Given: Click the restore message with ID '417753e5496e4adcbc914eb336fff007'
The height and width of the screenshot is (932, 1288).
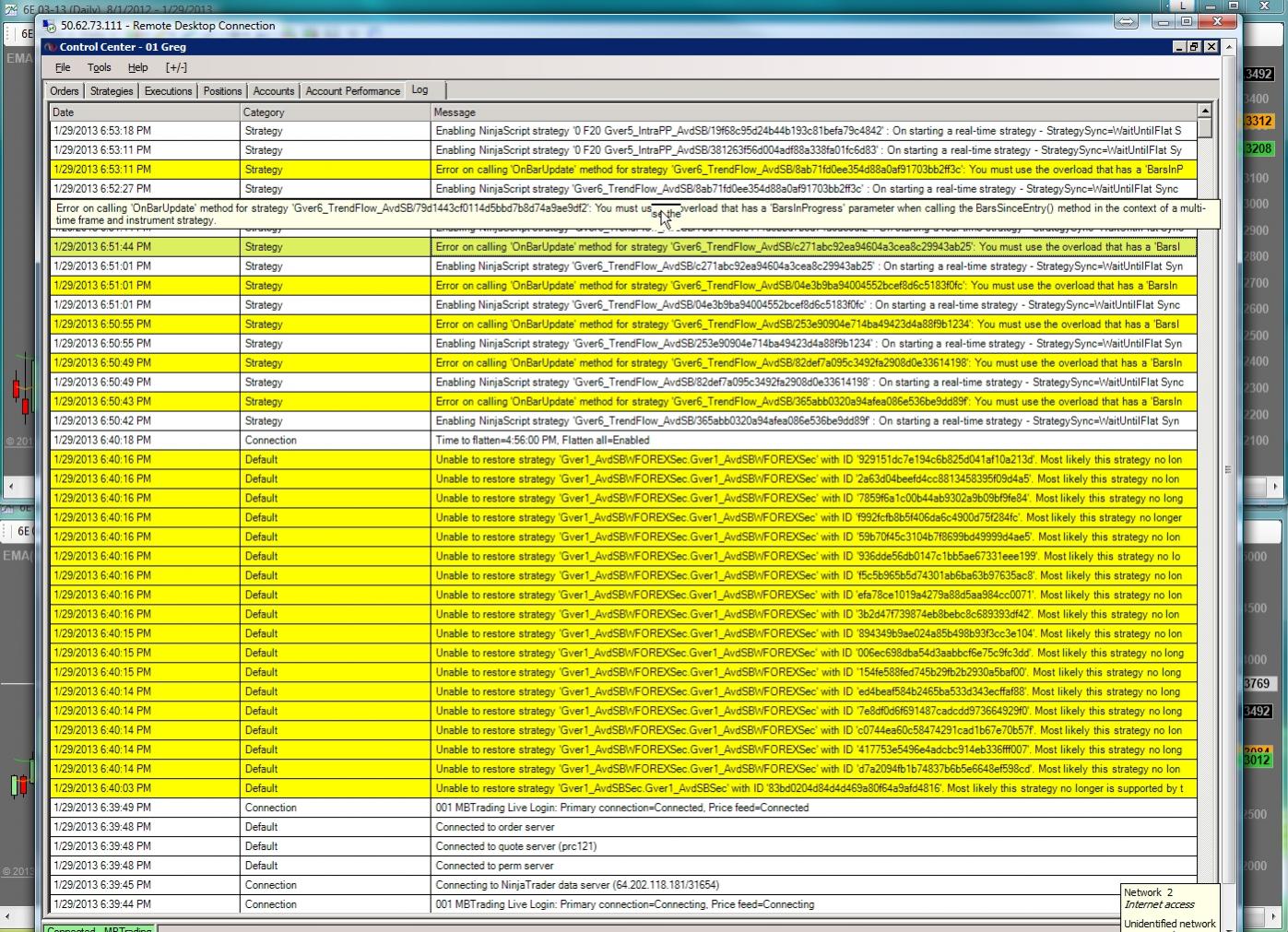Looking at the screenshot, I should 814,750.
